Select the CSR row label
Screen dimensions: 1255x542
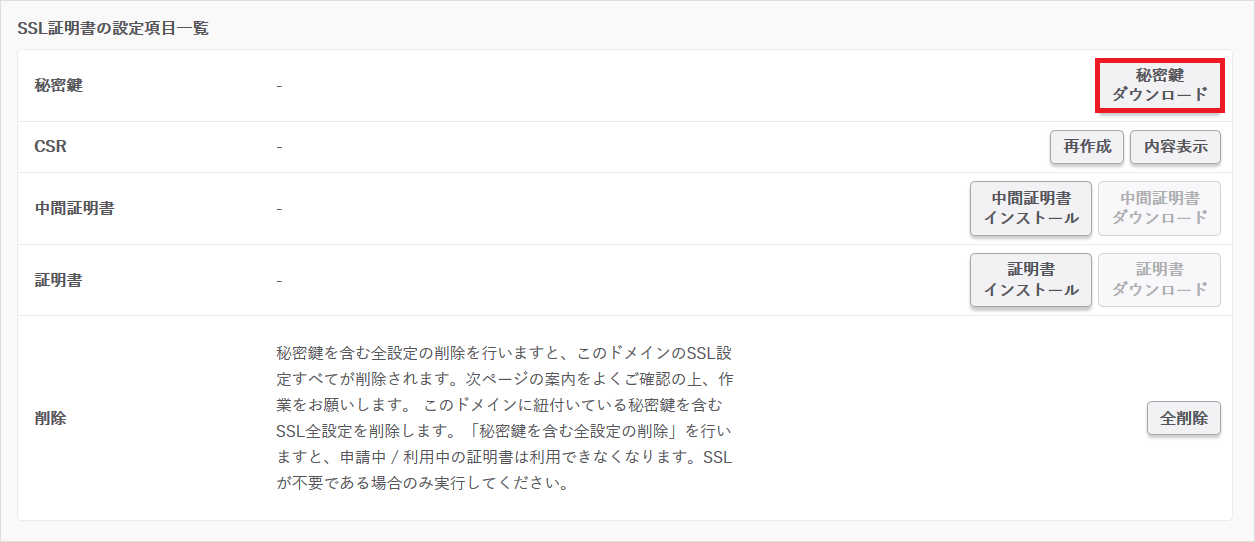pyautogui.click(x=50, y=147)
